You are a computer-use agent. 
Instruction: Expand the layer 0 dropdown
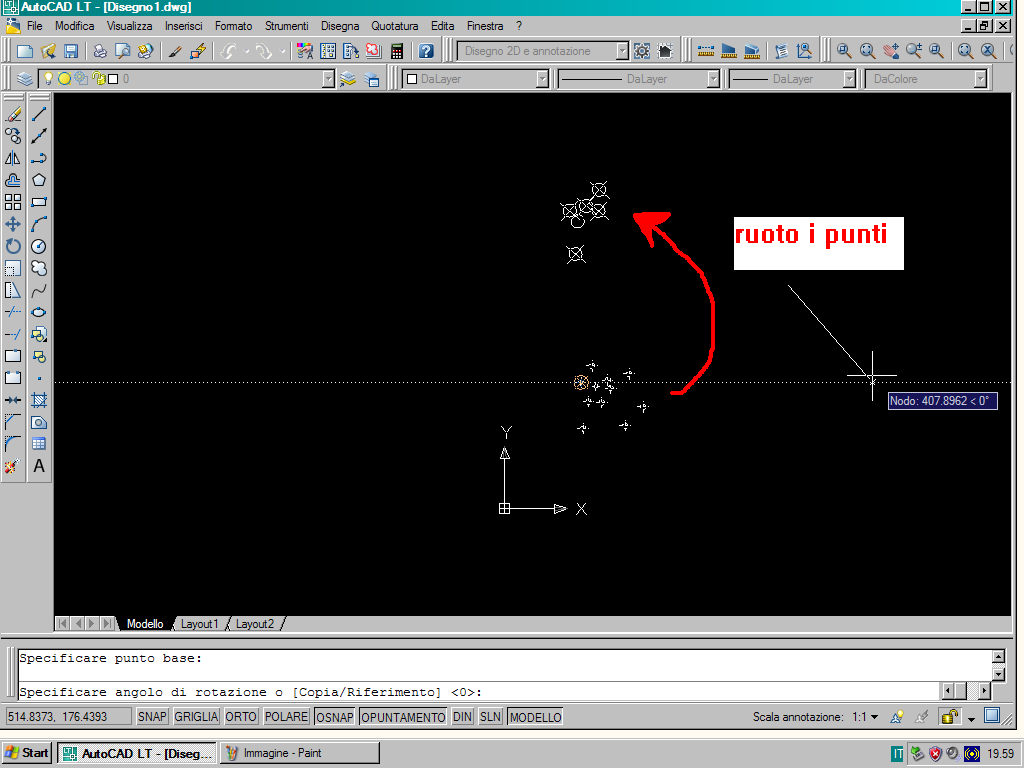(x=328, y=79)
